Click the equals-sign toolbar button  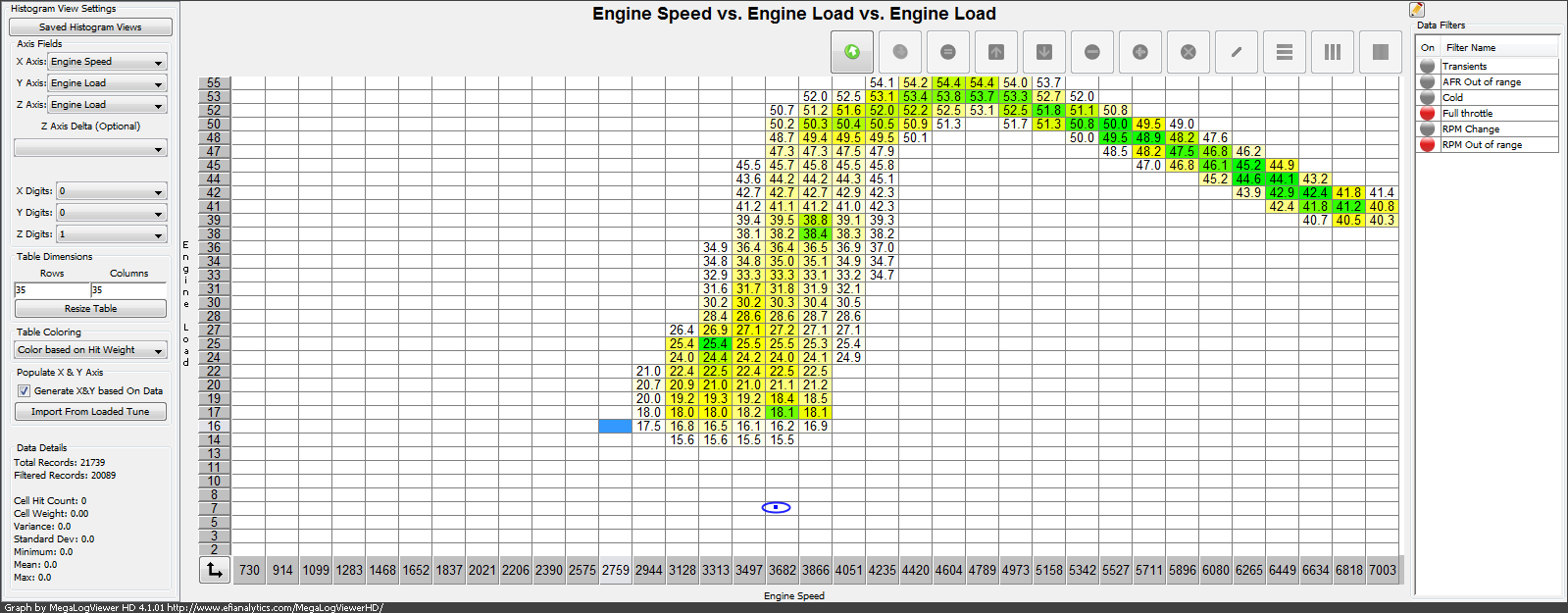tap(947, 52)
